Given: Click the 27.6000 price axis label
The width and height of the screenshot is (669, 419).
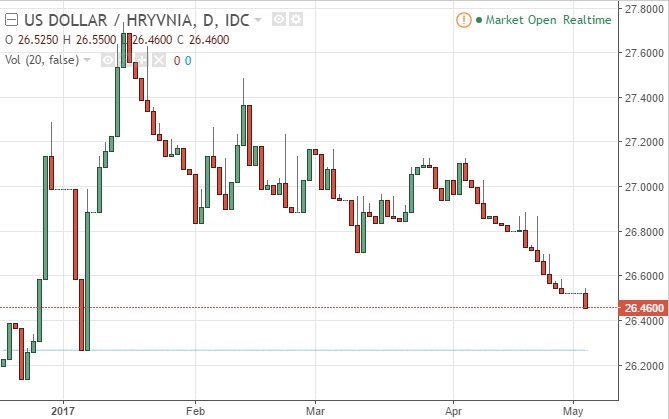Looking at the screenshot, I should coord(644,53).
